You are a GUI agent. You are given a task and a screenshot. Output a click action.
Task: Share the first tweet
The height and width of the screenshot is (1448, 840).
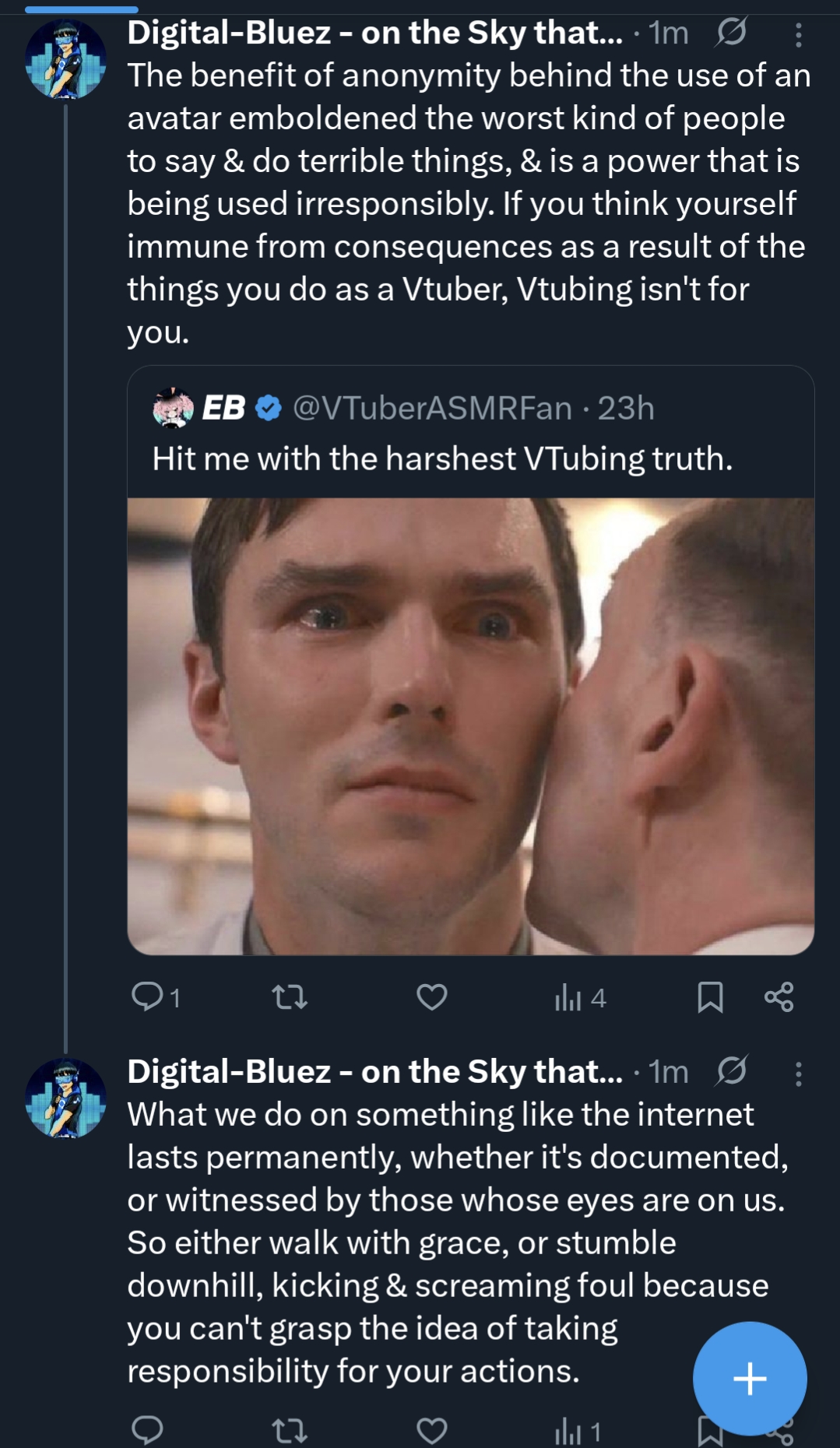click(778, 997)
